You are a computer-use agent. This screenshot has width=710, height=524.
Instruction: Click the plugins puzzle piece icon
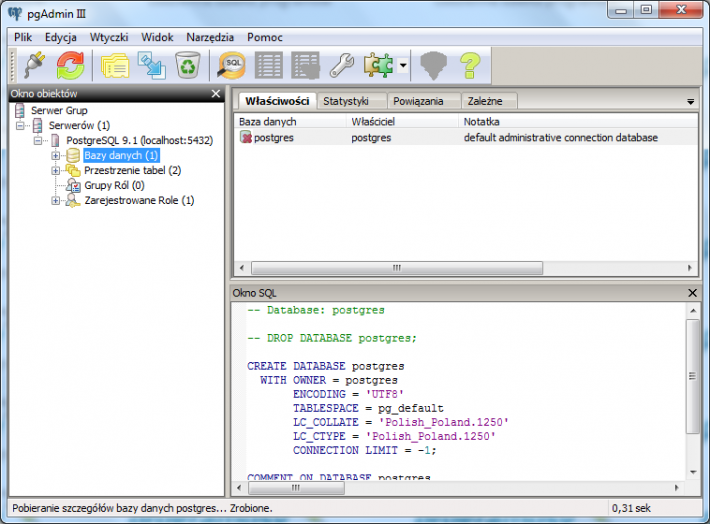[379, 66]
